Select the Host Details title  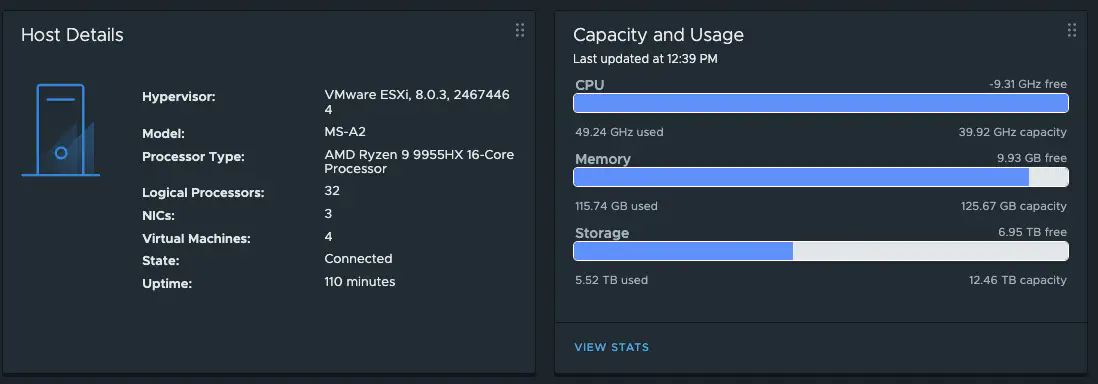(x=72, y=35)
